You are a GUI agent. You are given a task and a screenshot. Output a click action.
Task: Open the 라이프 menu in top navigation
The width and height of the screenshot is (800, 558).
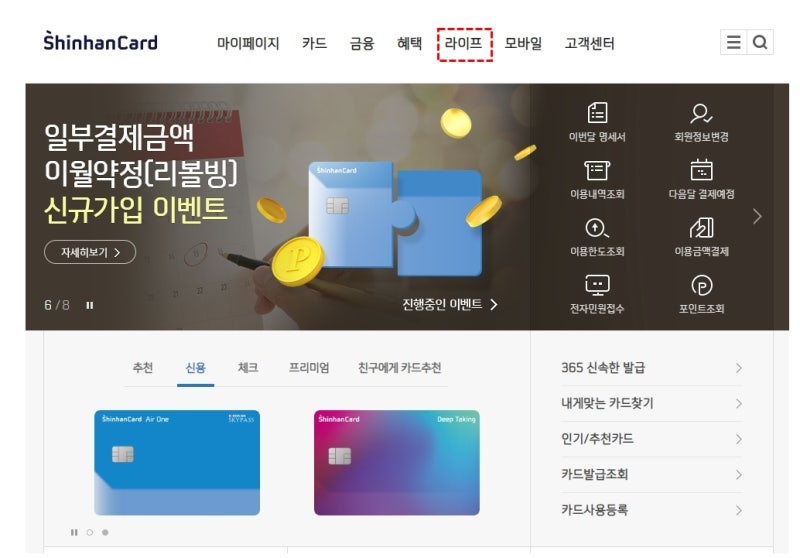click(x=464, y=44)
